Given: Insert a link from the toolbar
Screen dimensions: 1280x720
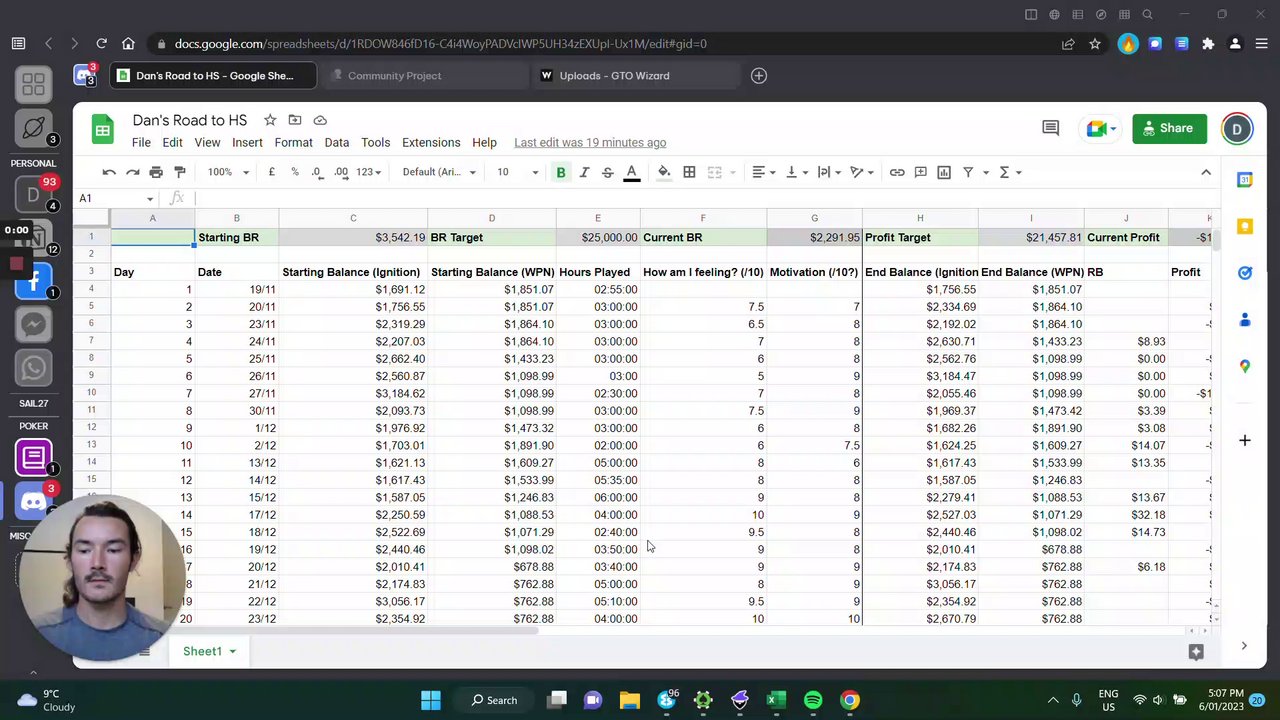Looking at the screenshot, I should point(897,172).
